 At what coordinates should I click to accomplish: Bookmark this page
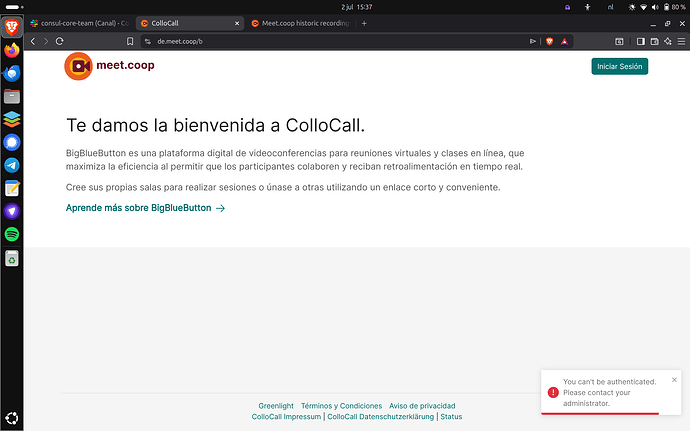point(130,41)
